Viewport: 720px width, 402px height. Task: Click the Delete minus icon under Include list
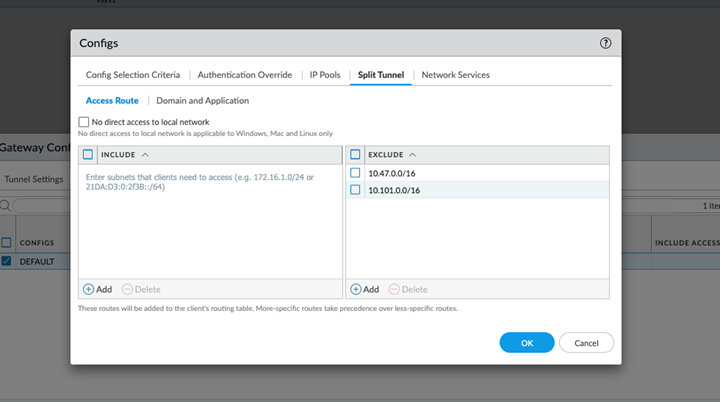(x=127, y=289)
